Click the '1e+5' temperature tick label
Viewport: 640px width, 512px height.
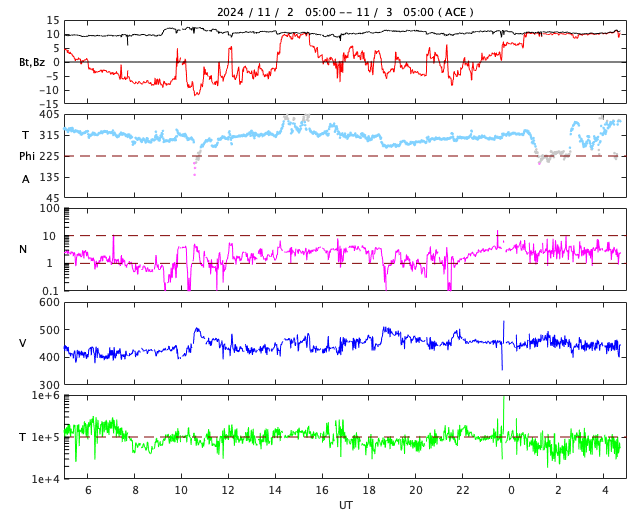click(x=45, y=437)
